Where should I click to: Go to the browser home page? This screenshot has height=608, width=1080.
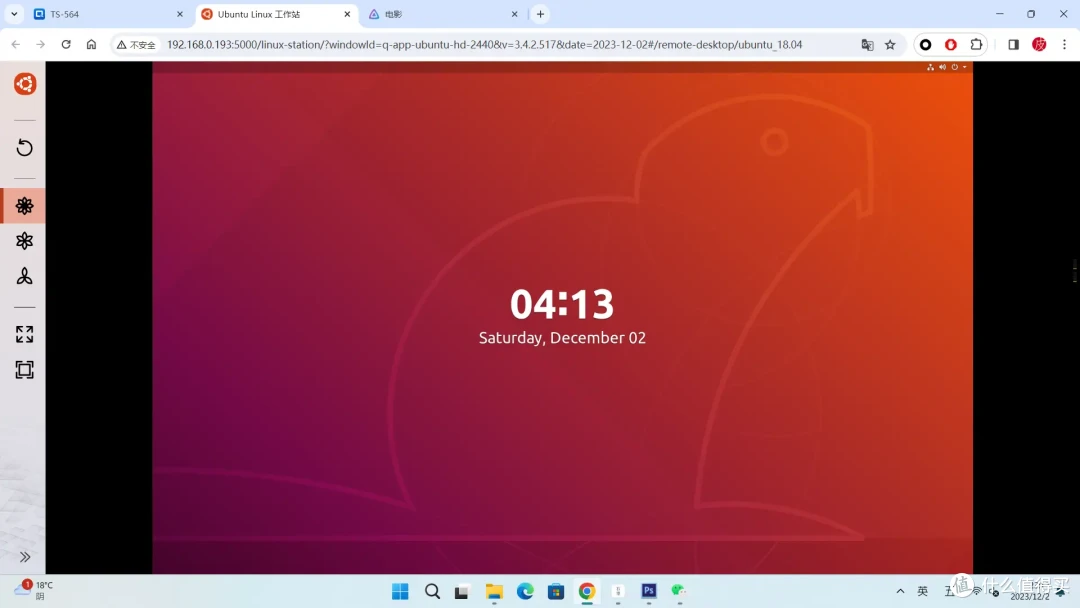(92, 45)
